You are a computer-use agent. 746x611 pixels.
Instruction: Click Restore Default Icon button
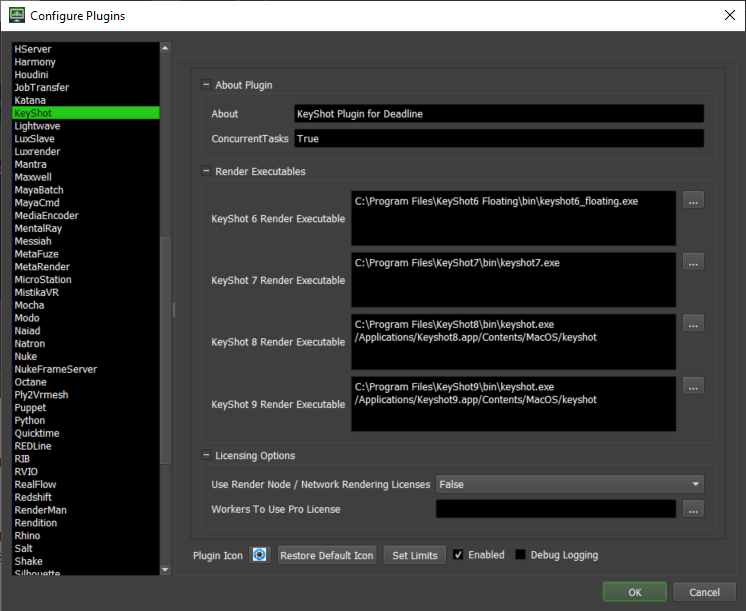click(327, 555)
